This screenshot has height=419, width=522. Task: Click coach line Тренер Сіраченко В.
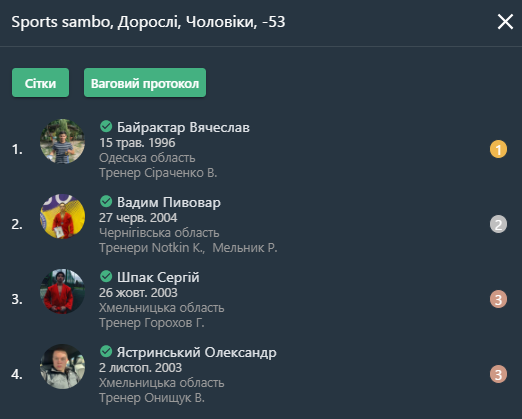click(158, 173)
